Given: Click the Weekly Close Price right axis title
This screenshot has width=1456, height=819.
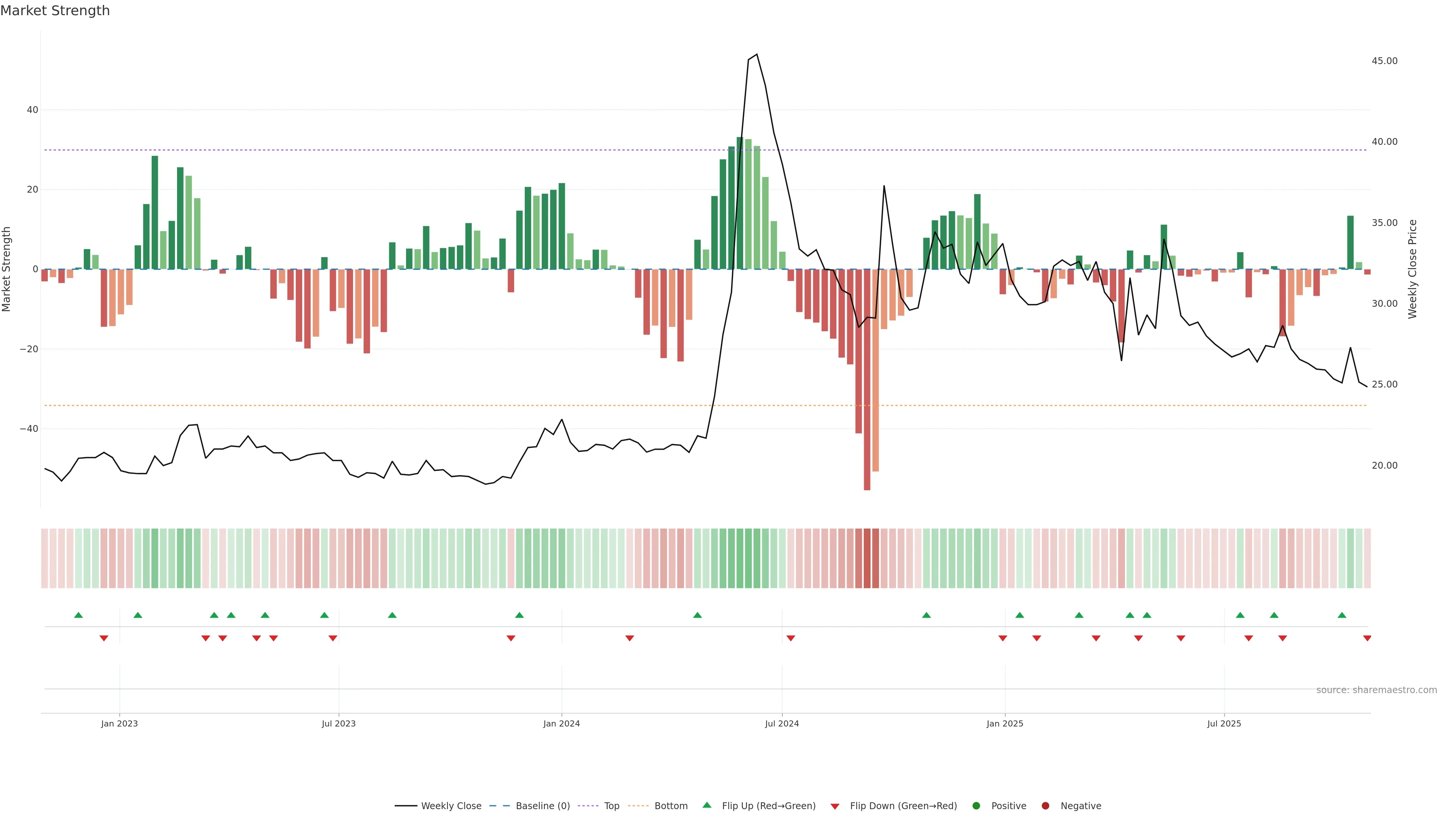Looking at the screenshot, I should click(x=1412, y=269).
